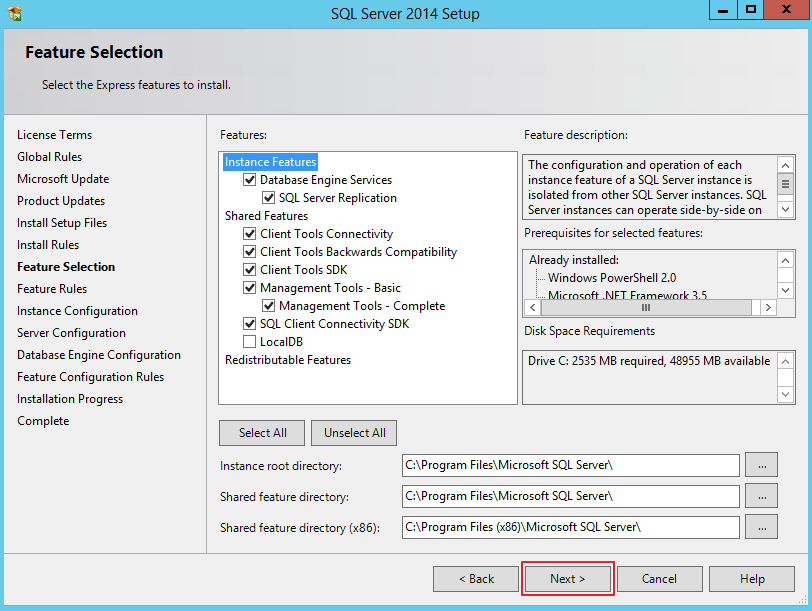Cancel the SQL Server setup
This screenshot has width=812, height=611.
[659, 579]
